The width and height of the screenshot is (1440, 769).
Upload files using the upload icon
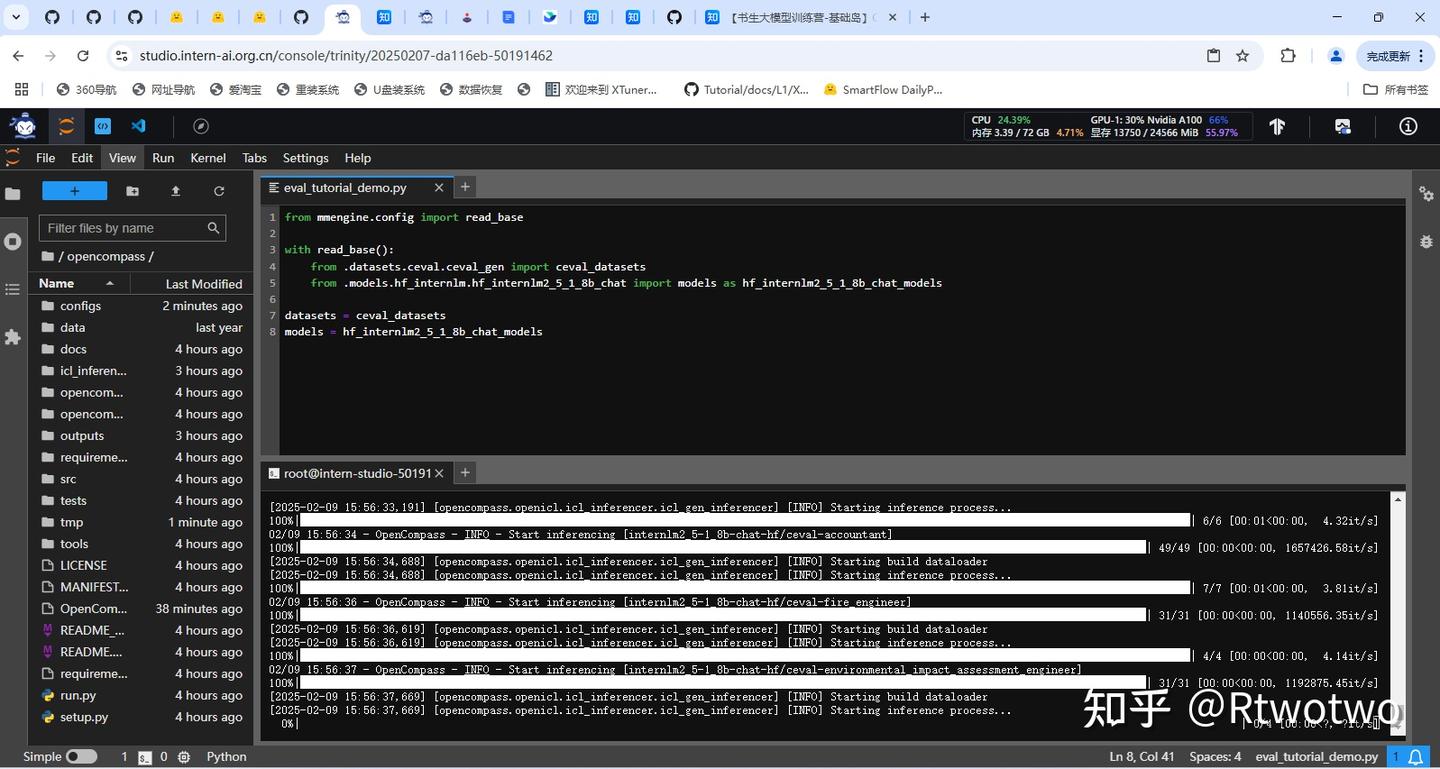176,191
